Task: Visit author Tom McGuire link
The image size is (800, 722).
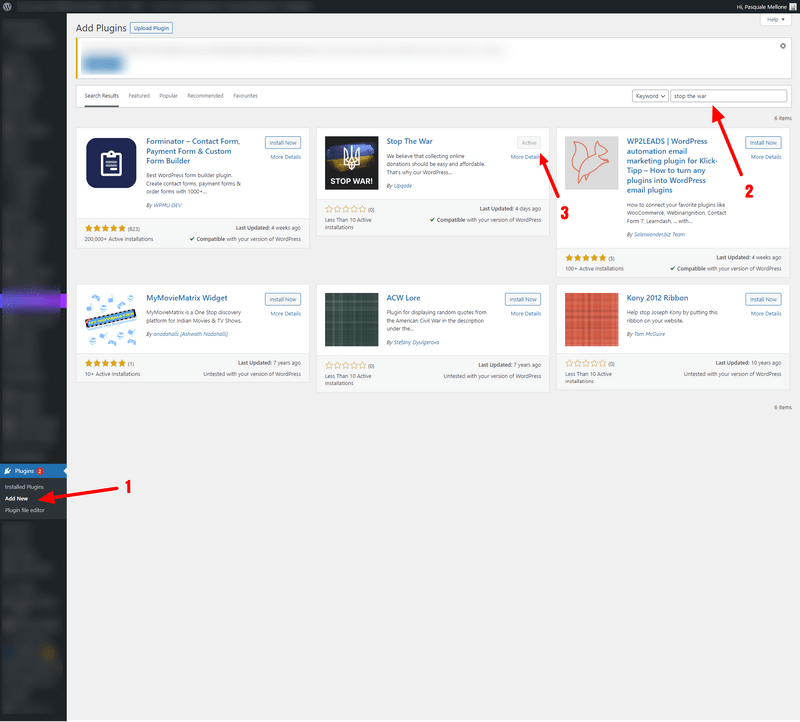Action: point(649,334)
